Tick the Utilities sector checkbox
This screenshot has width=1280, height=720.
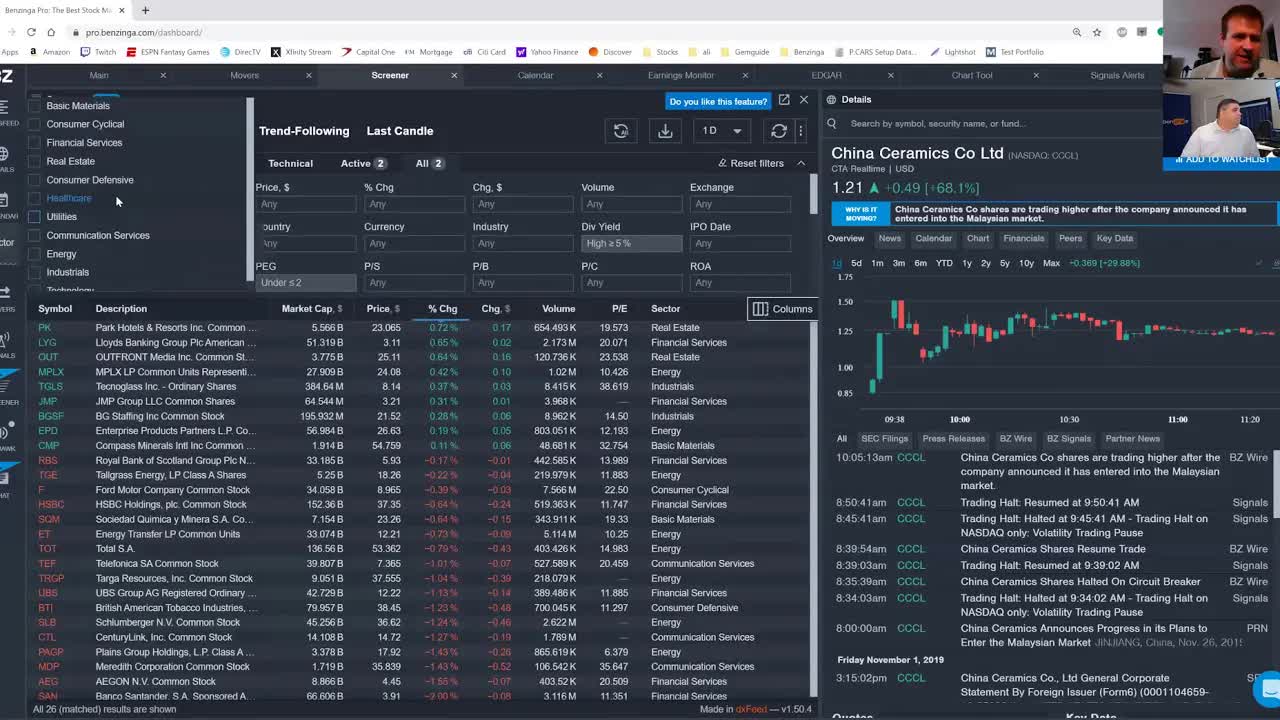point(35,217)
